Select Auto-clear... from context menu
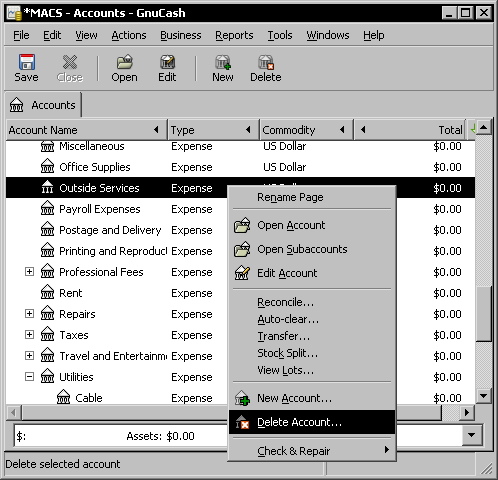 coord(312,319)
